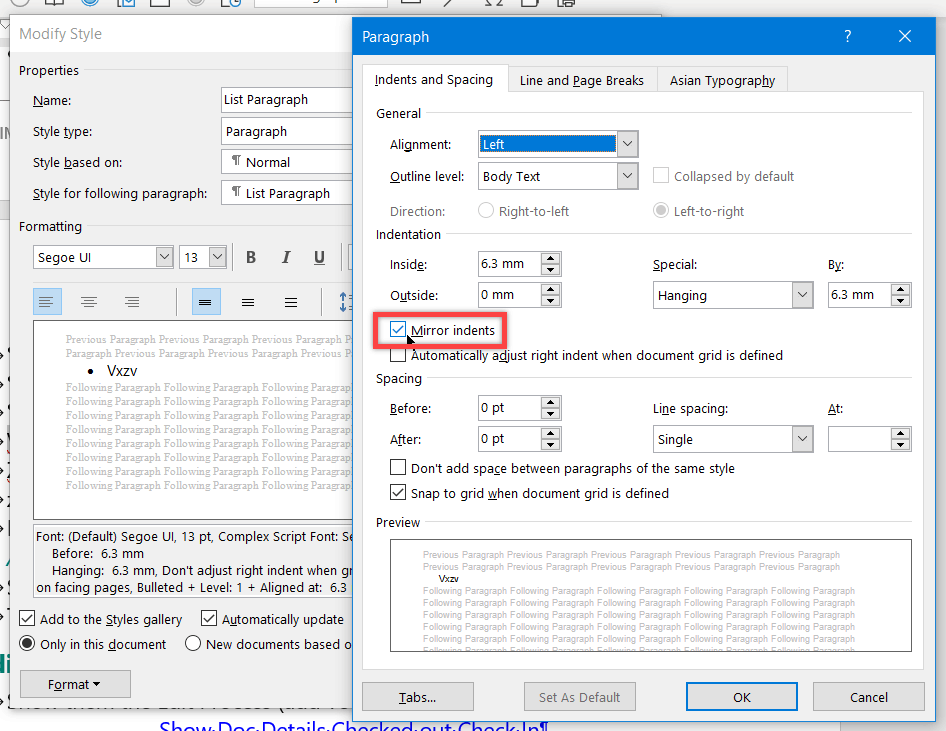Increase the hanging By value
This screenshot has width=946, height=731.
900,289
